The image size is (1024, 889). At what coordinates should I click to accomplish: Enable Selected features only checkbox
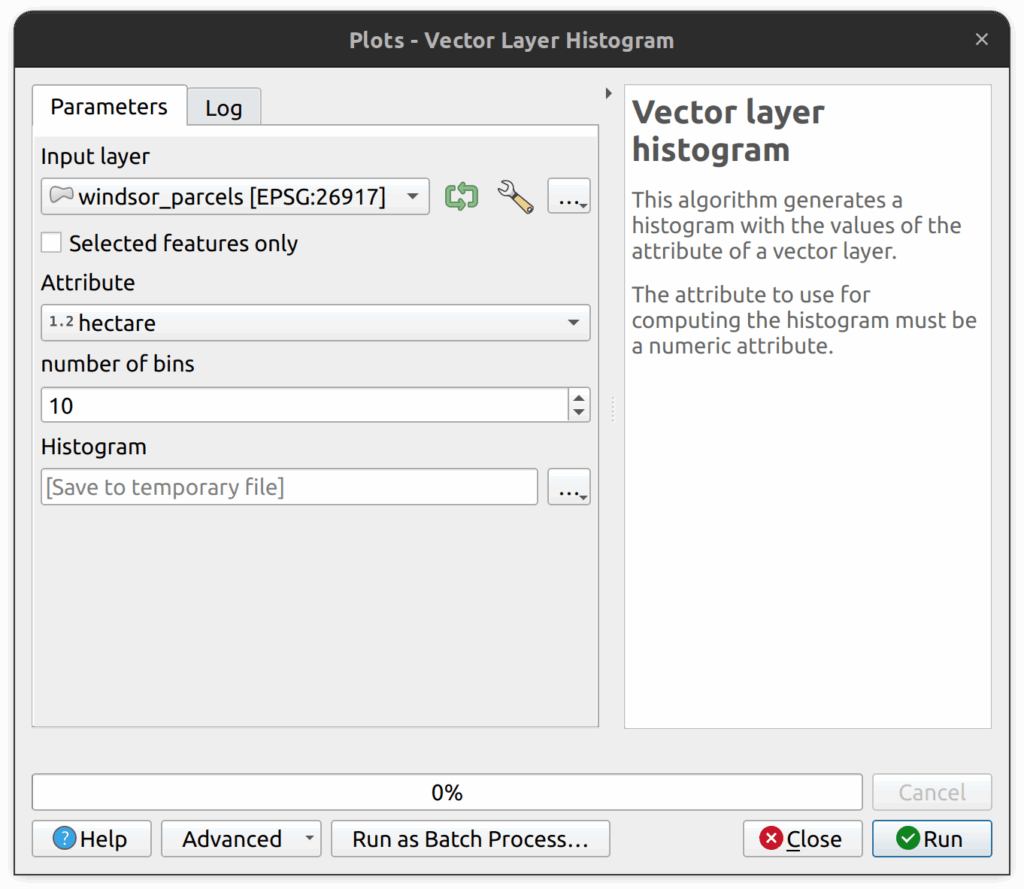point(52,243)
